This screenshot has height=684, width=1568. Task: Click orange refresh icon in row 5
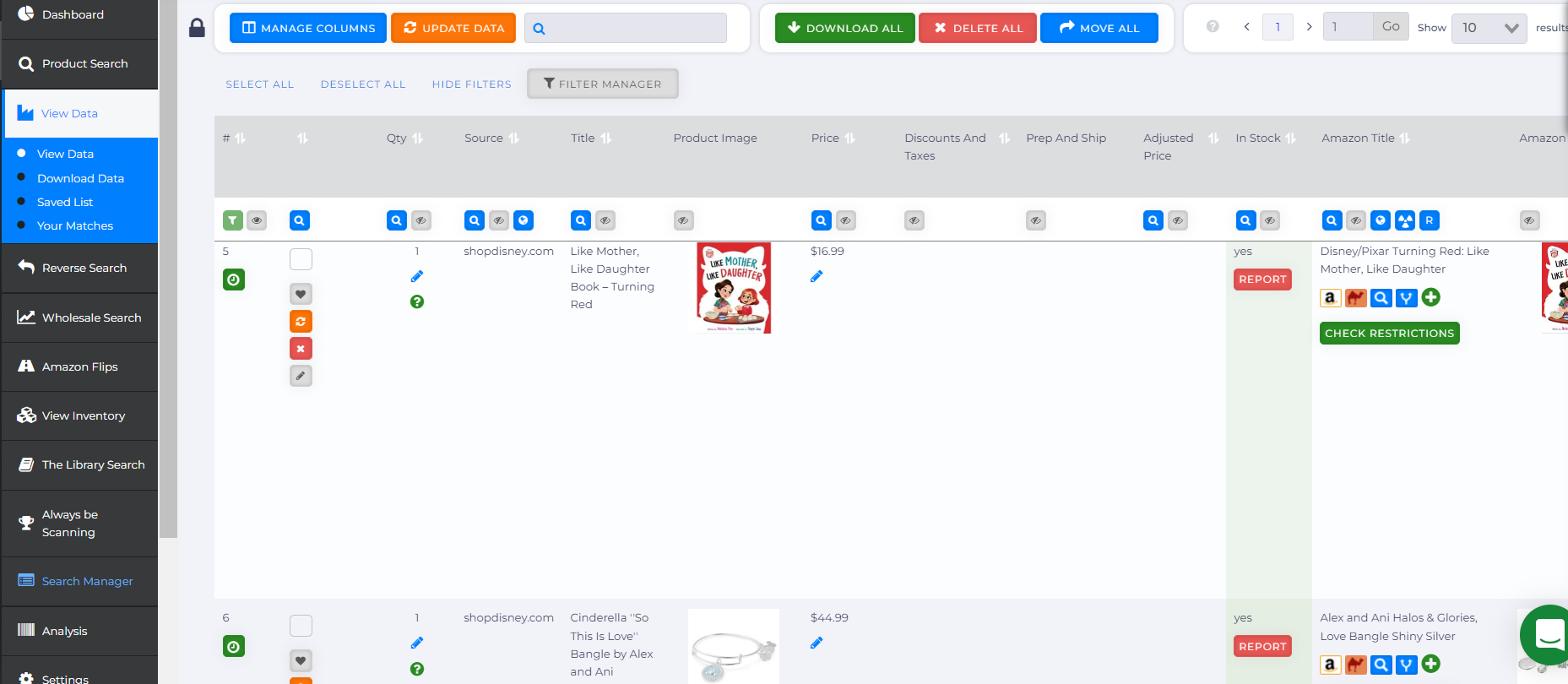tap(301, 322)
